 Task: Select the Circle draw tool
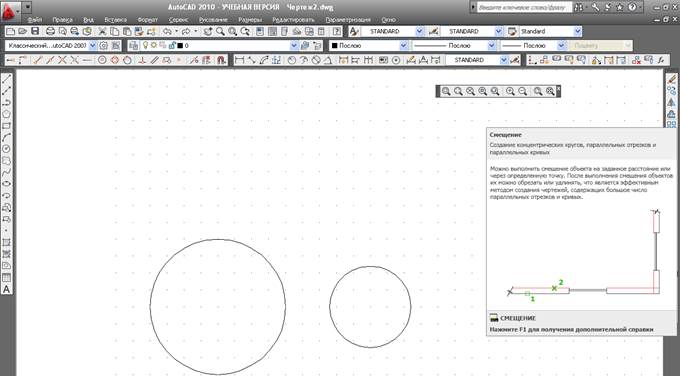click(x=7, y=149)
